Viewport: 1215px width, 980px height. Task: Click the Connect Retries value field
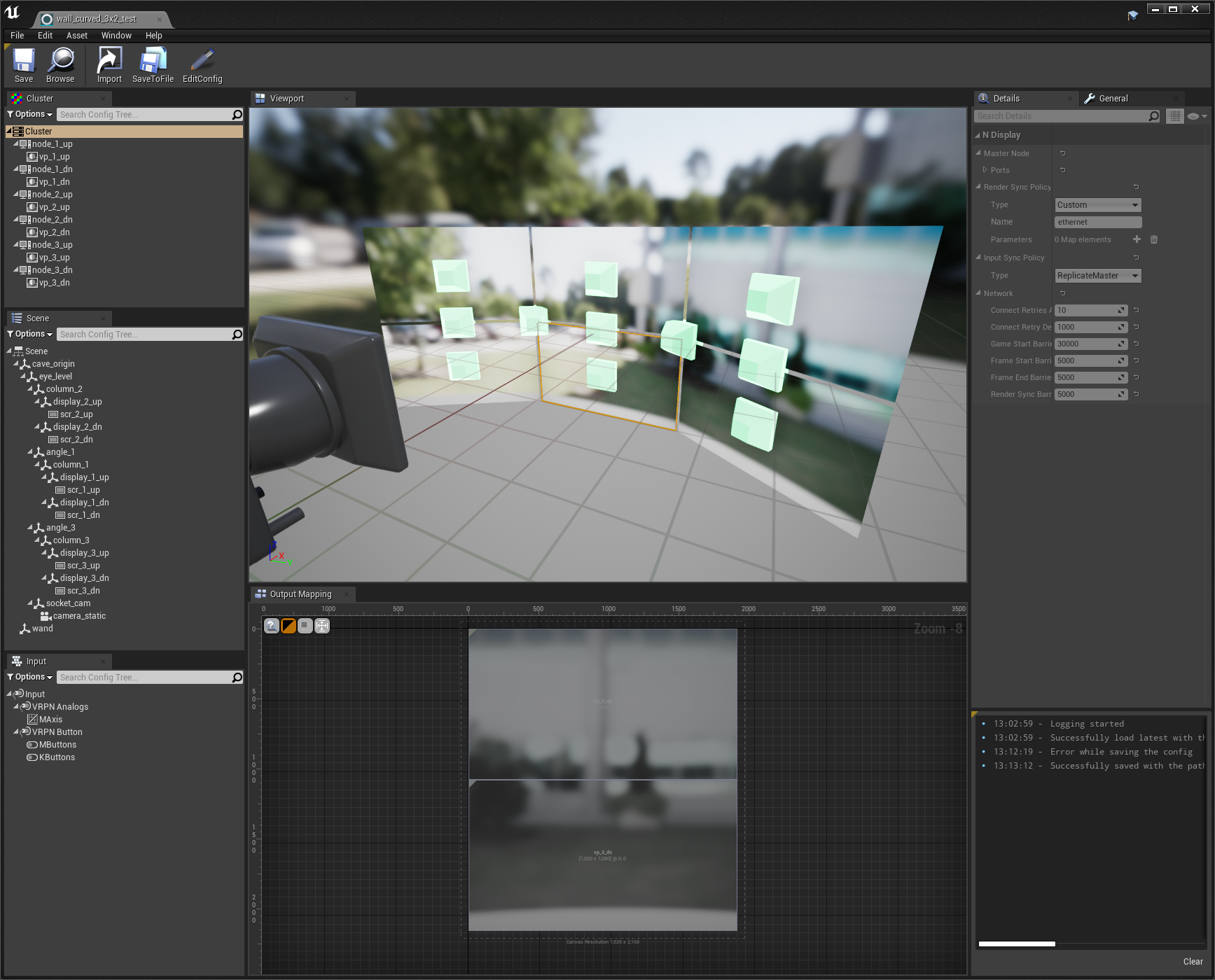pyautogui.click(x=1091, y=310)
